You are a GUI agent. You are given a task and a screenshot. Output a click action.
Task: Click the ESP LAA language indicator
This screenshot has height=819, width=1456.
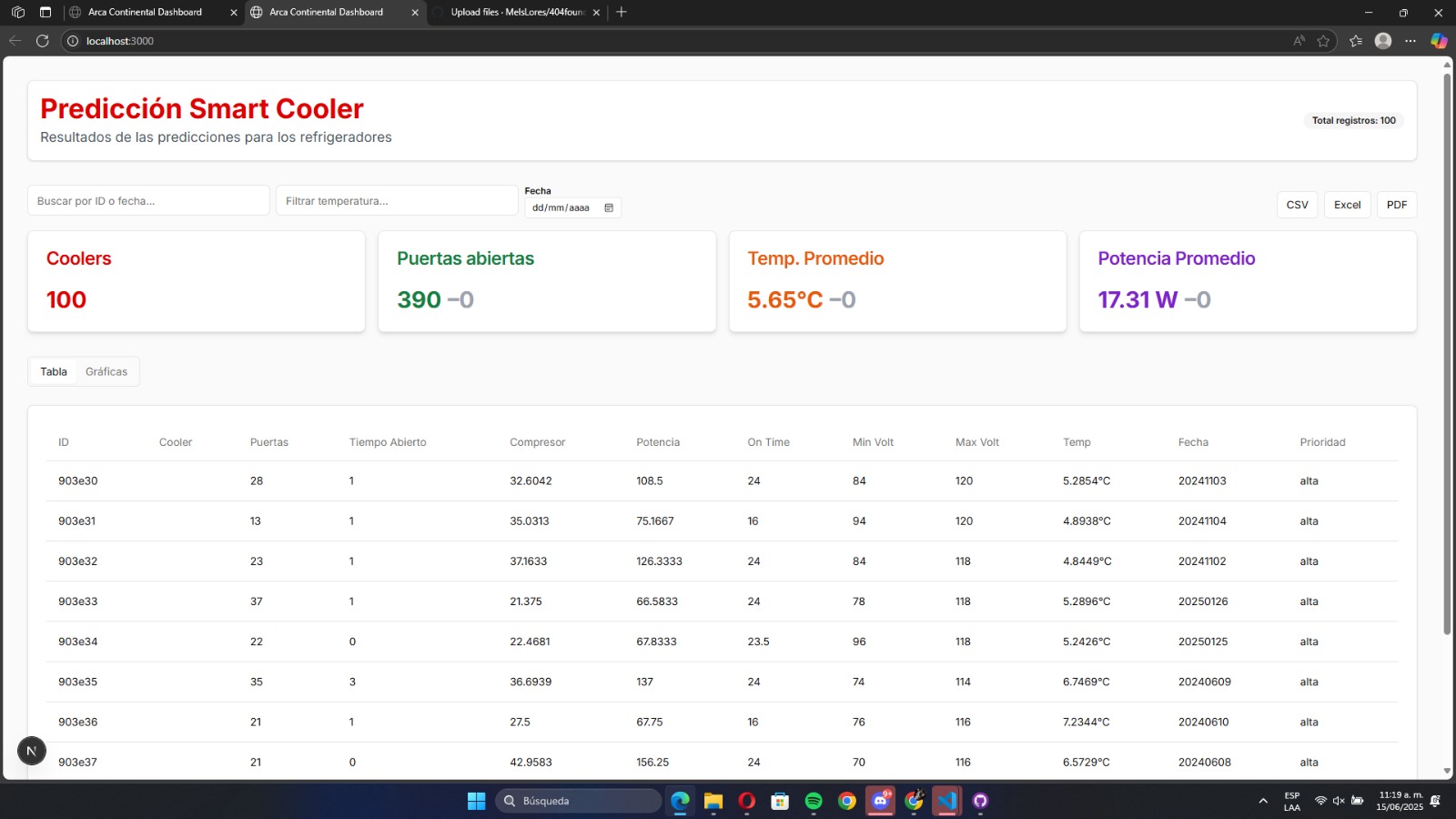click(x=1292, y=801)
